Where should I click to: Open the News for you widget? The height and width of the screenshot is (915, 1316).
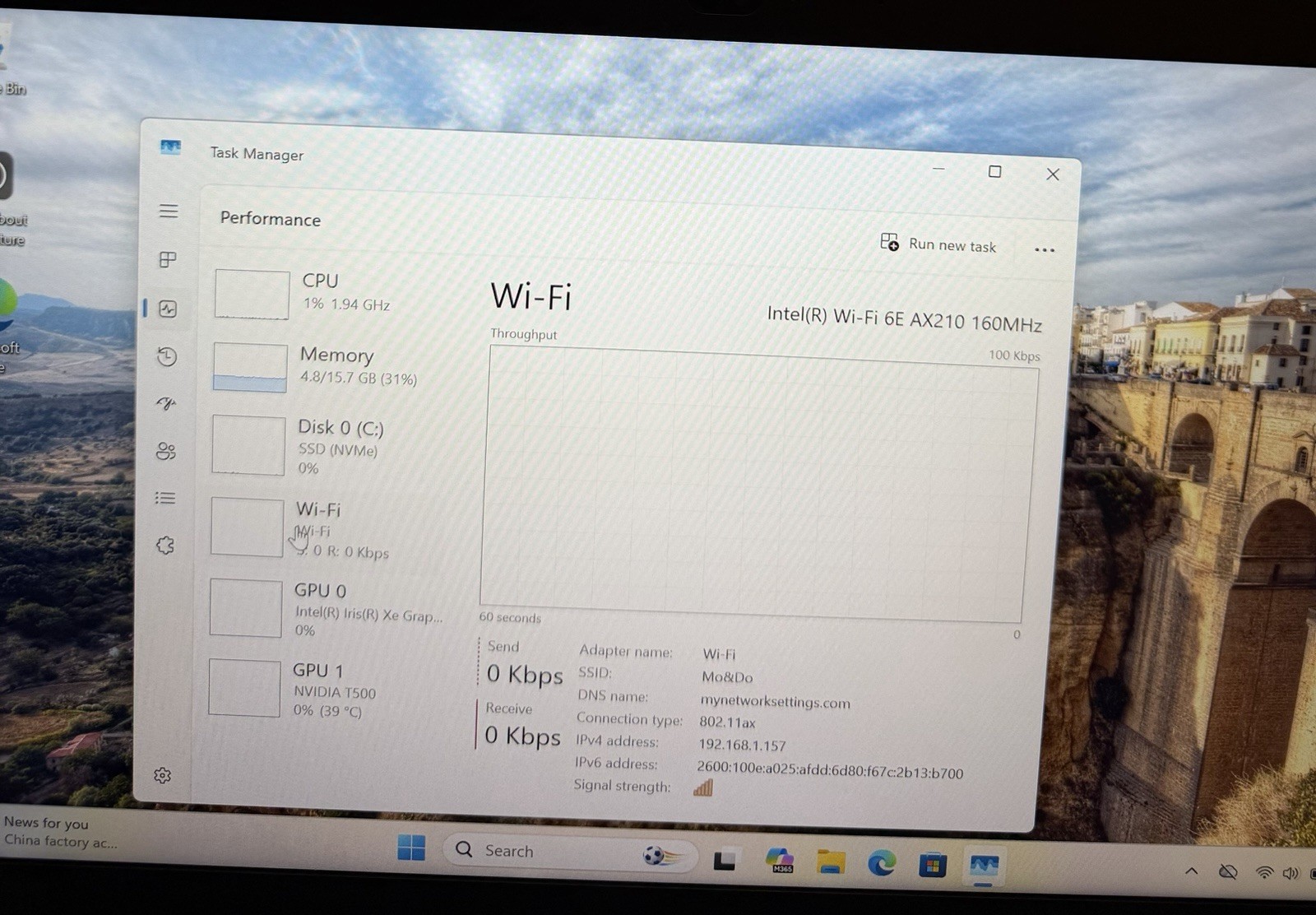[60, 832]
